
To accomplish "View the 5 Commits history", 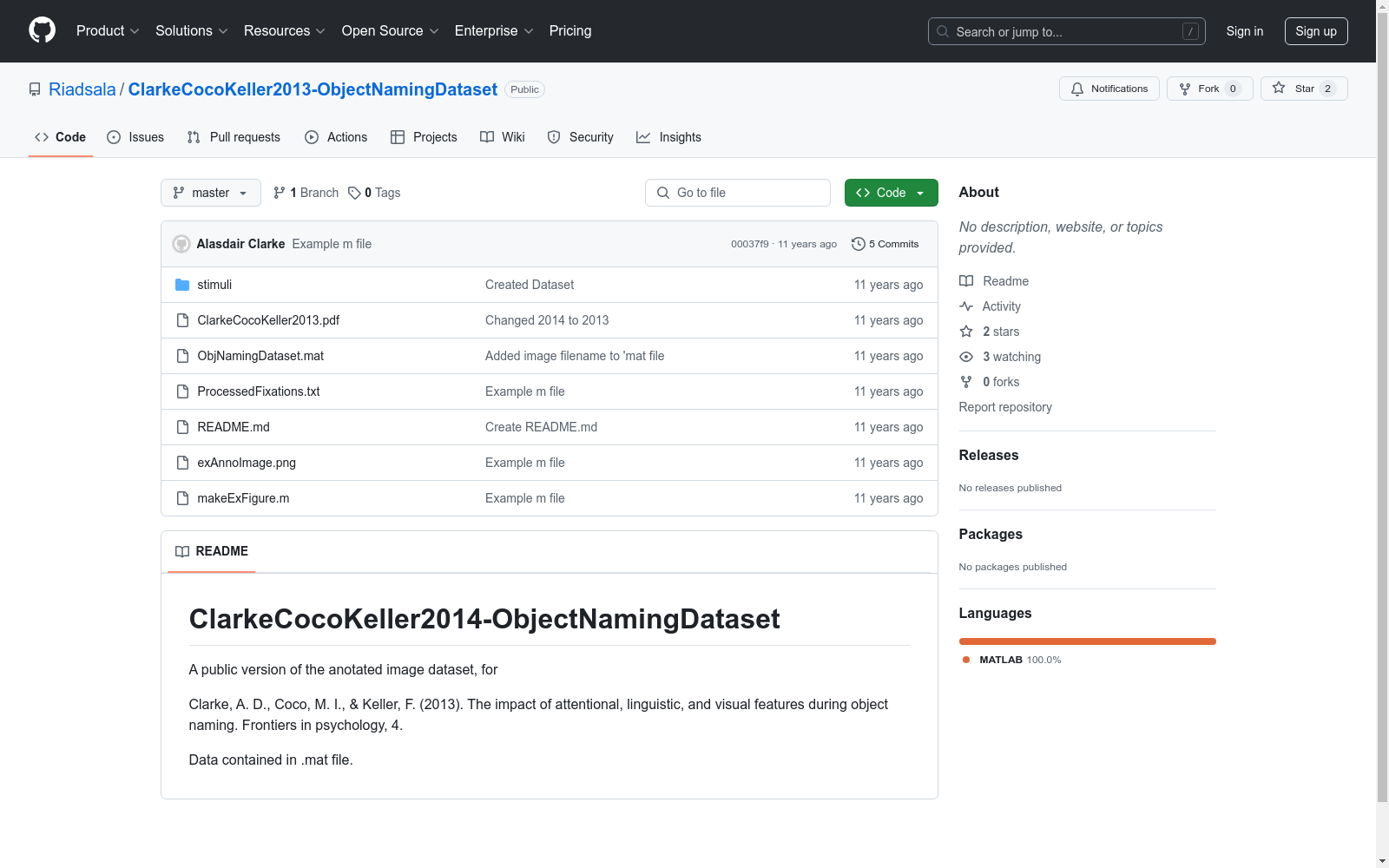I will point(885,244).
